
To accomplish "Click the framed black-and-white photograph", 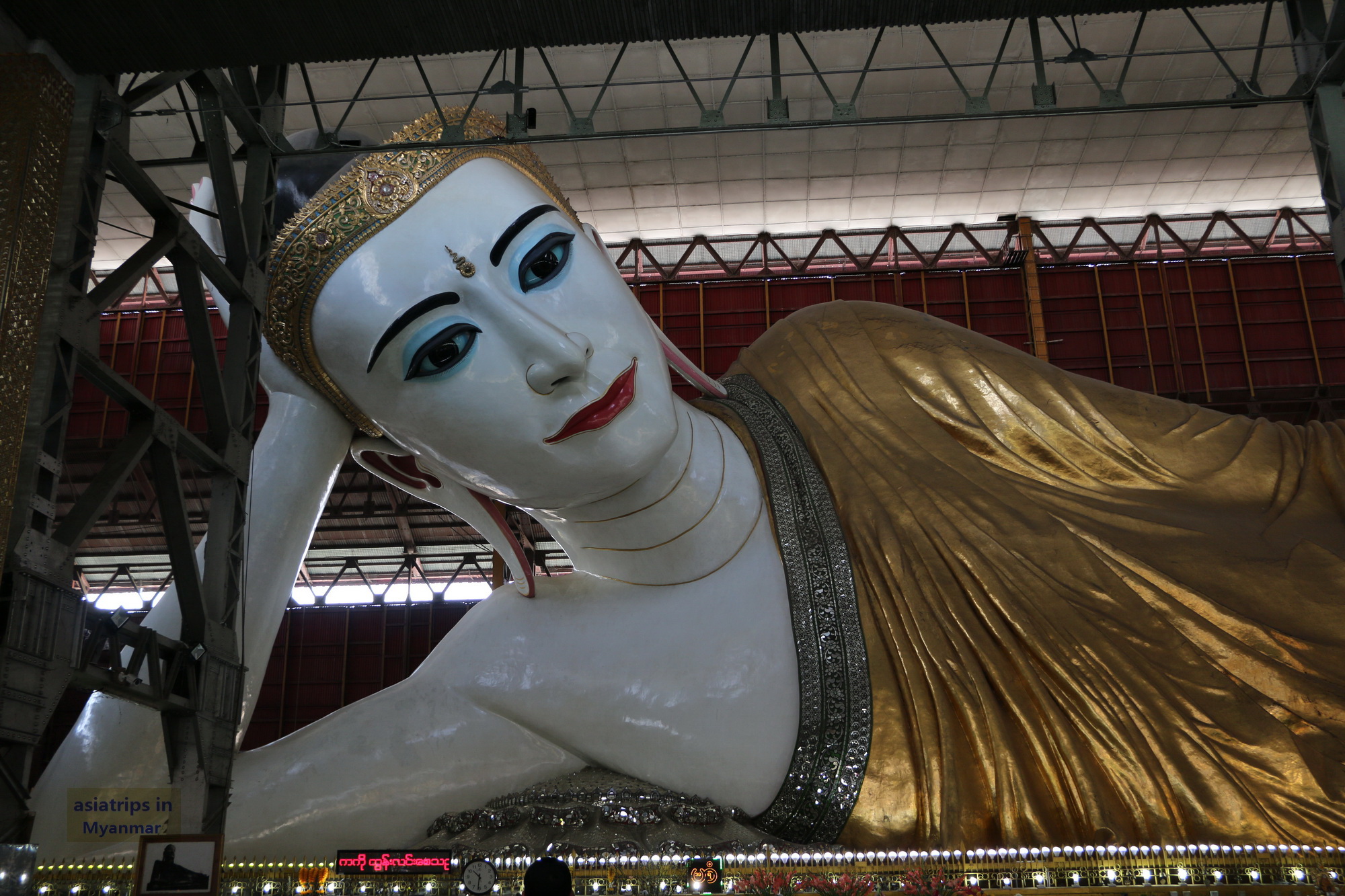I will click(x=179, y=866).
